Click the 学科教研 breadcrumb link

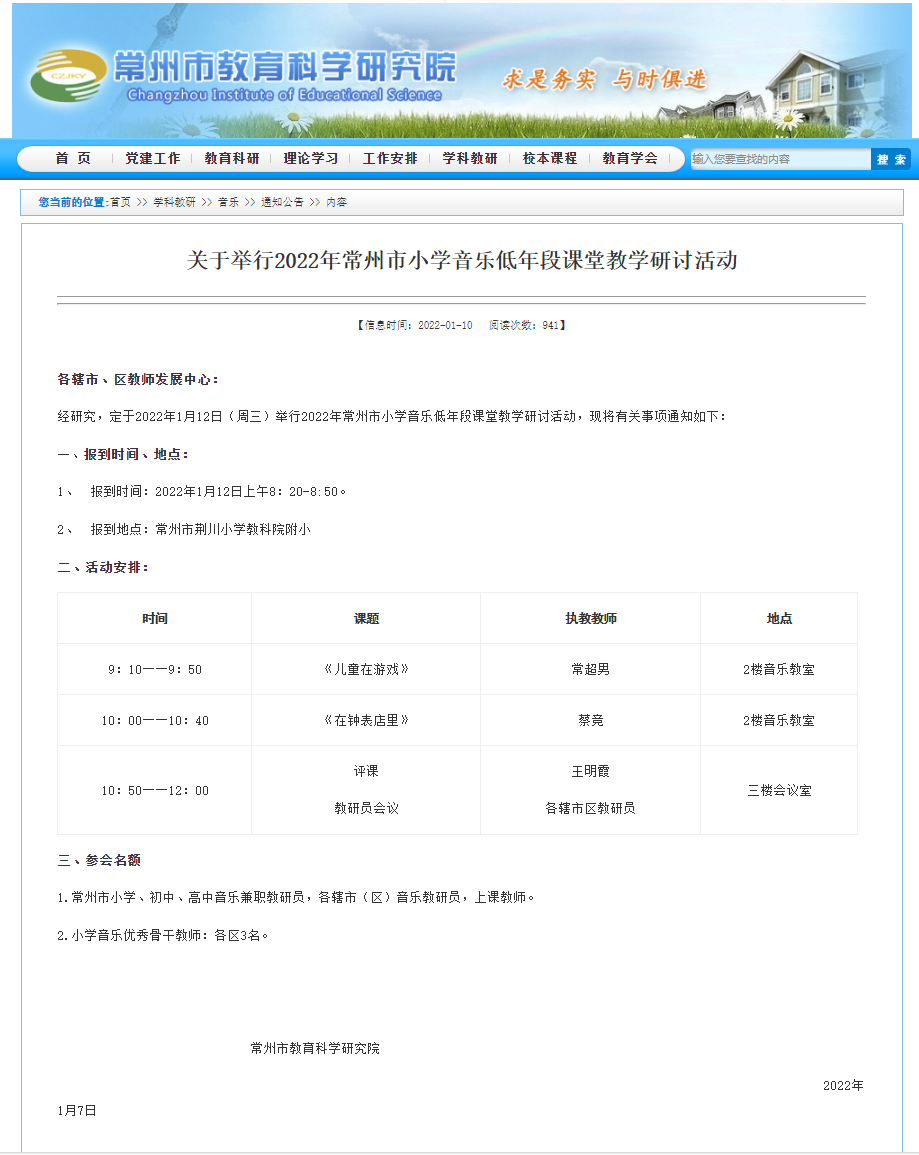point(174,202)
